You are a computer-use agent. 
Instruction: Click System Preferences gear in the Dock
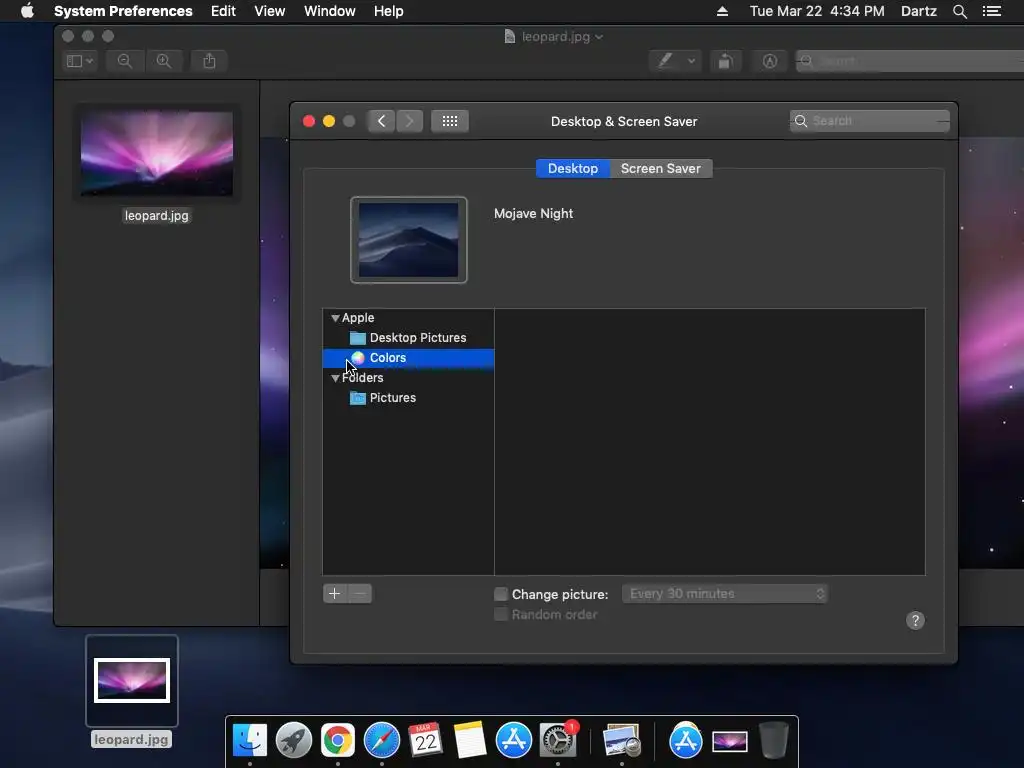click(x=558, y=741)
